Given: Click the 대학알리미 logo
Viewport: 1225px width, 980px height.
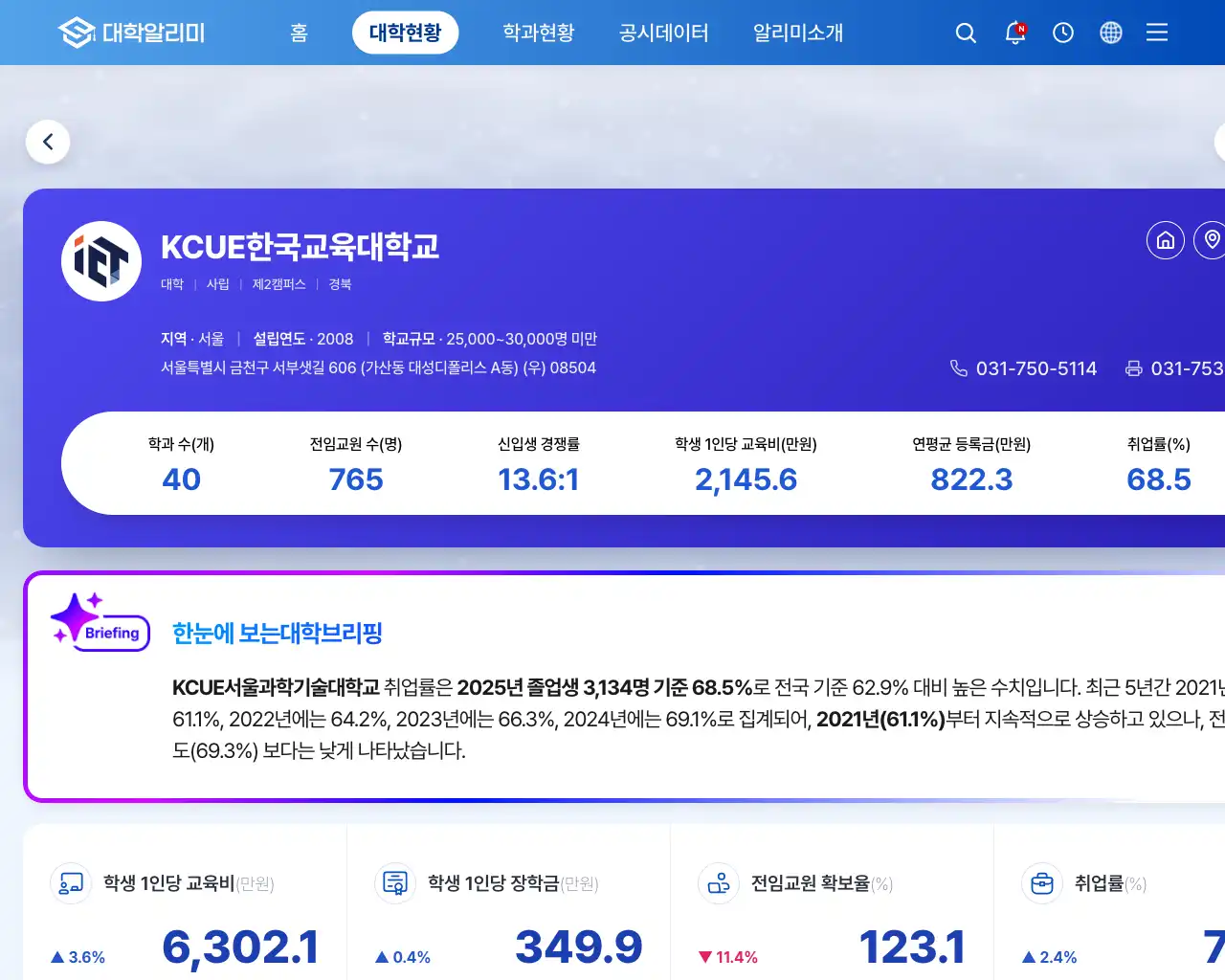Looking at the screenshot, I should [x=132, y=33].
